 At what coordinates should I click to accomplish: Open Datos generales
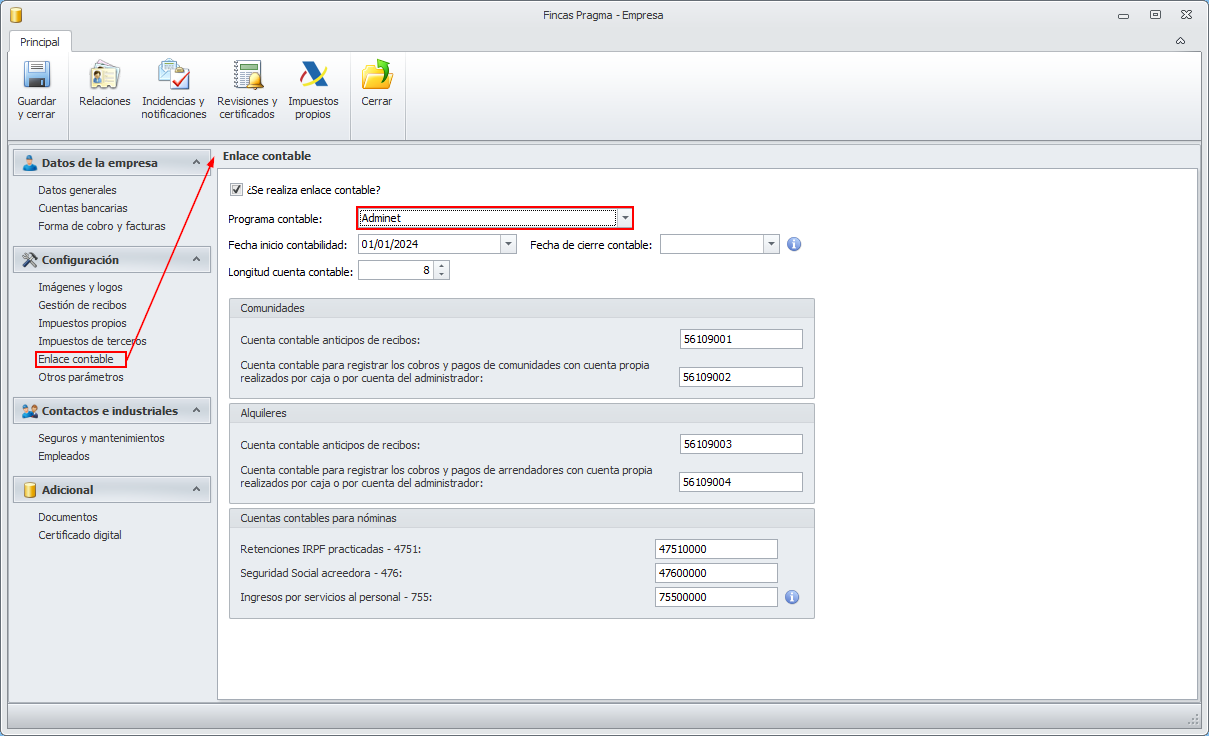77,190
